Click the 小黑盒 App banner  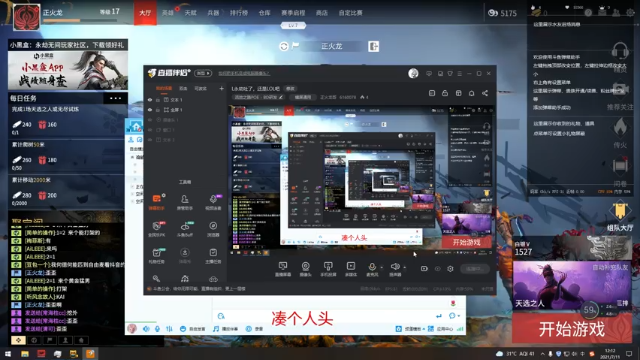click(x=68, y=70)
